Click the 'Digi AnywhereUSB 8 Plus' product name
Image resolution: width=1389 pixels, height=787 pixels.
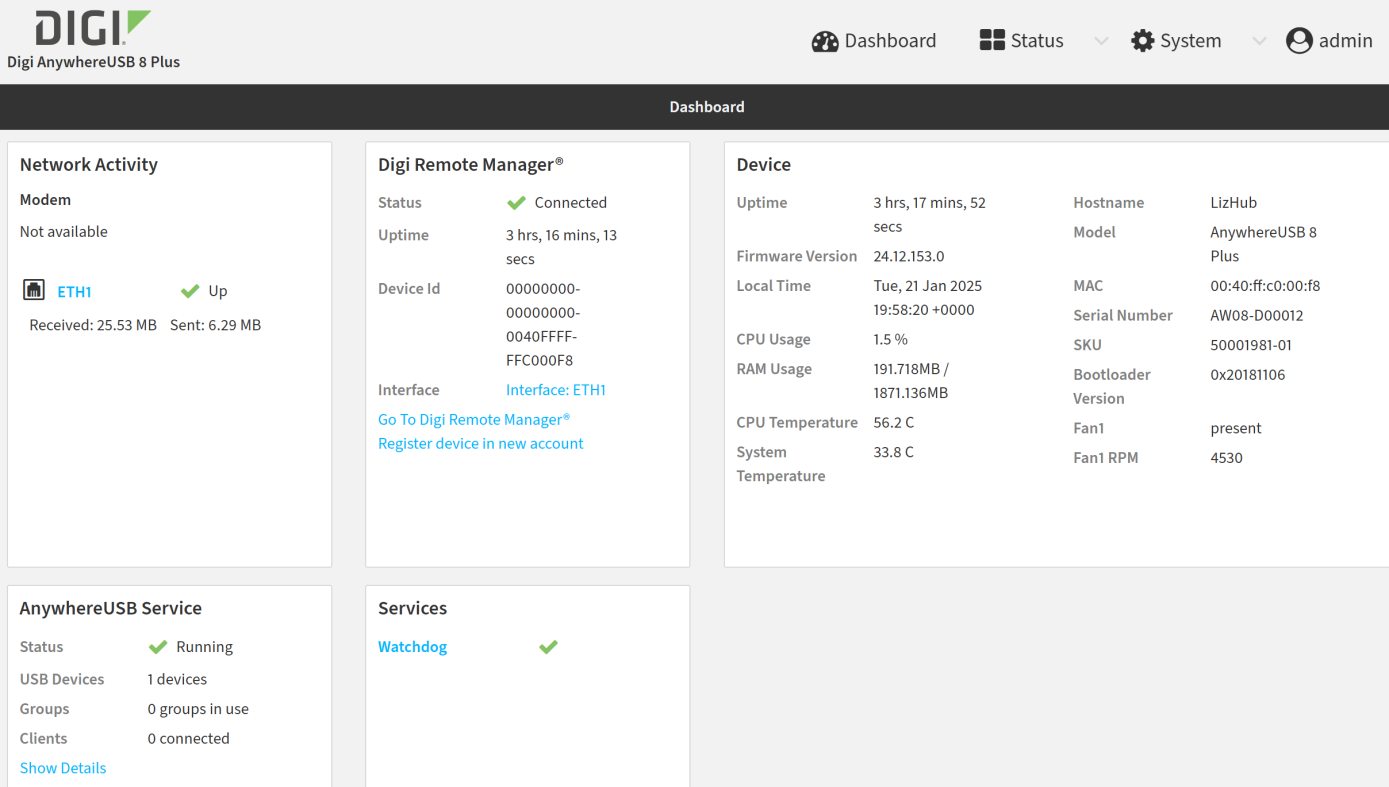point(94,62)
